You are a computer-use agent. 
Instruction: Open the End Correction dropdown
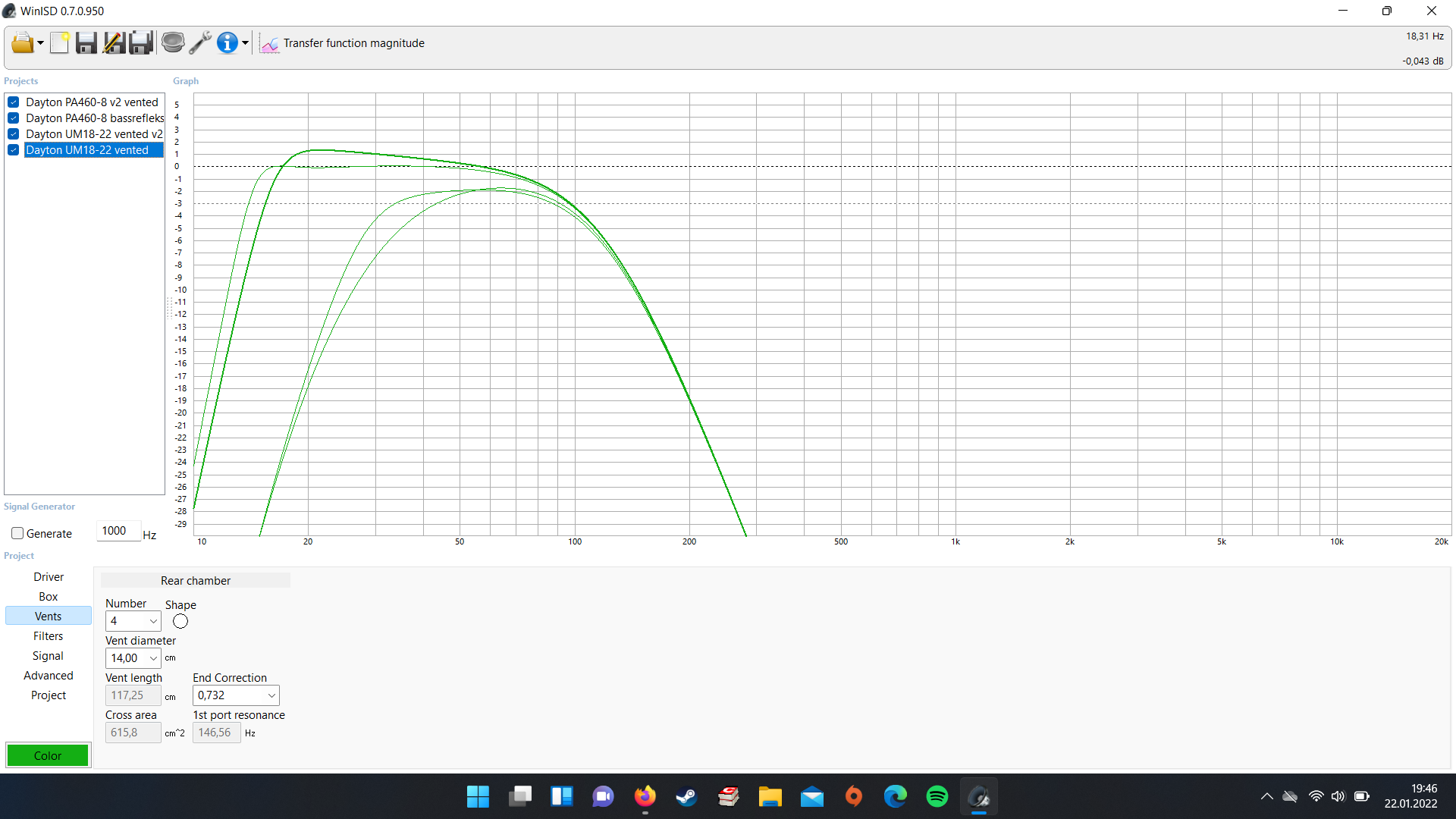(x=236, y=695)
